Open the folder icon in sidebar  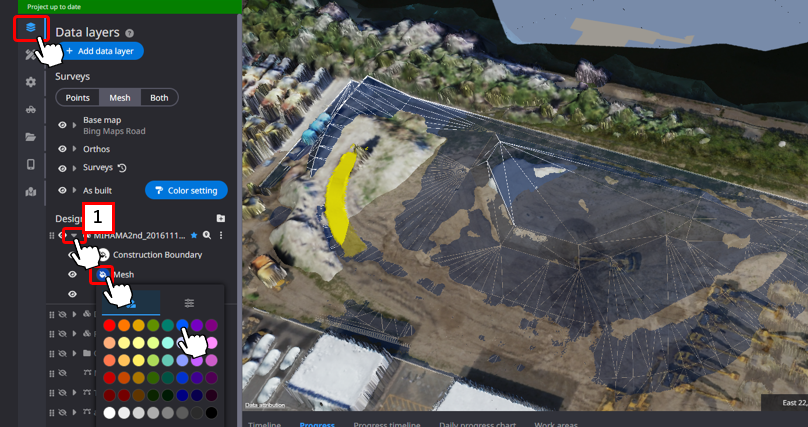pos(31,137)
